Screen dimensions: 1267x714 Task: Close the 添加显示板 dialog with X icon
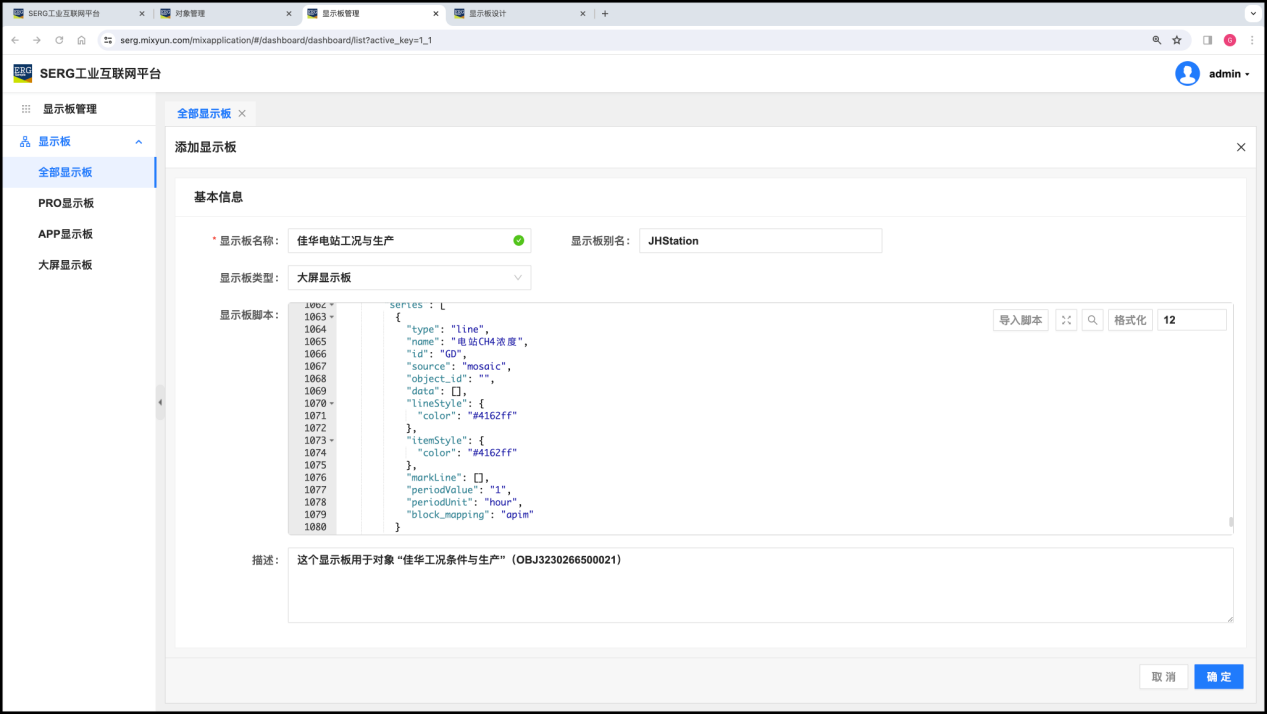(1241, 147)
